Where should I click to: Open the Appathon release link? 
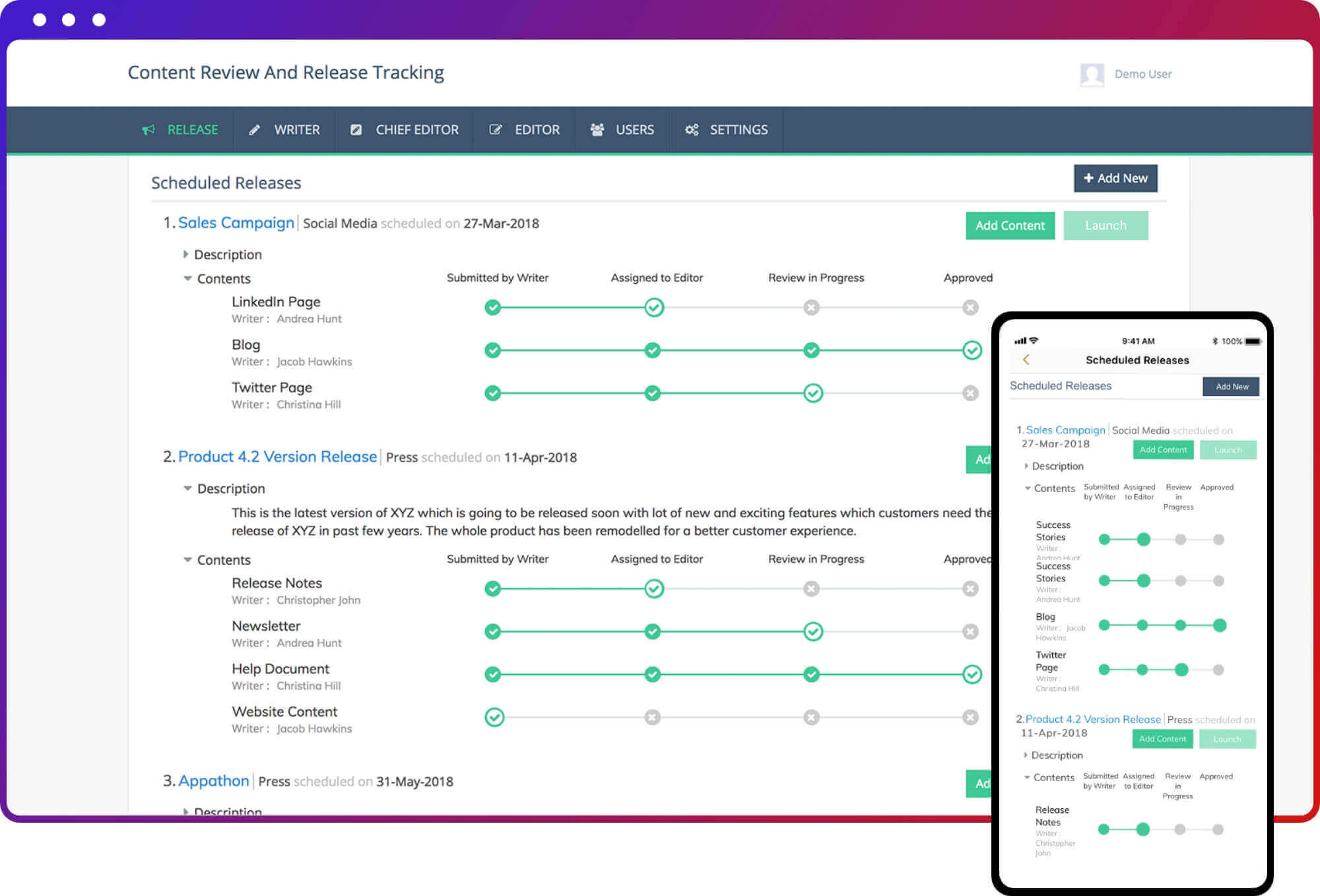click(213, 781)
